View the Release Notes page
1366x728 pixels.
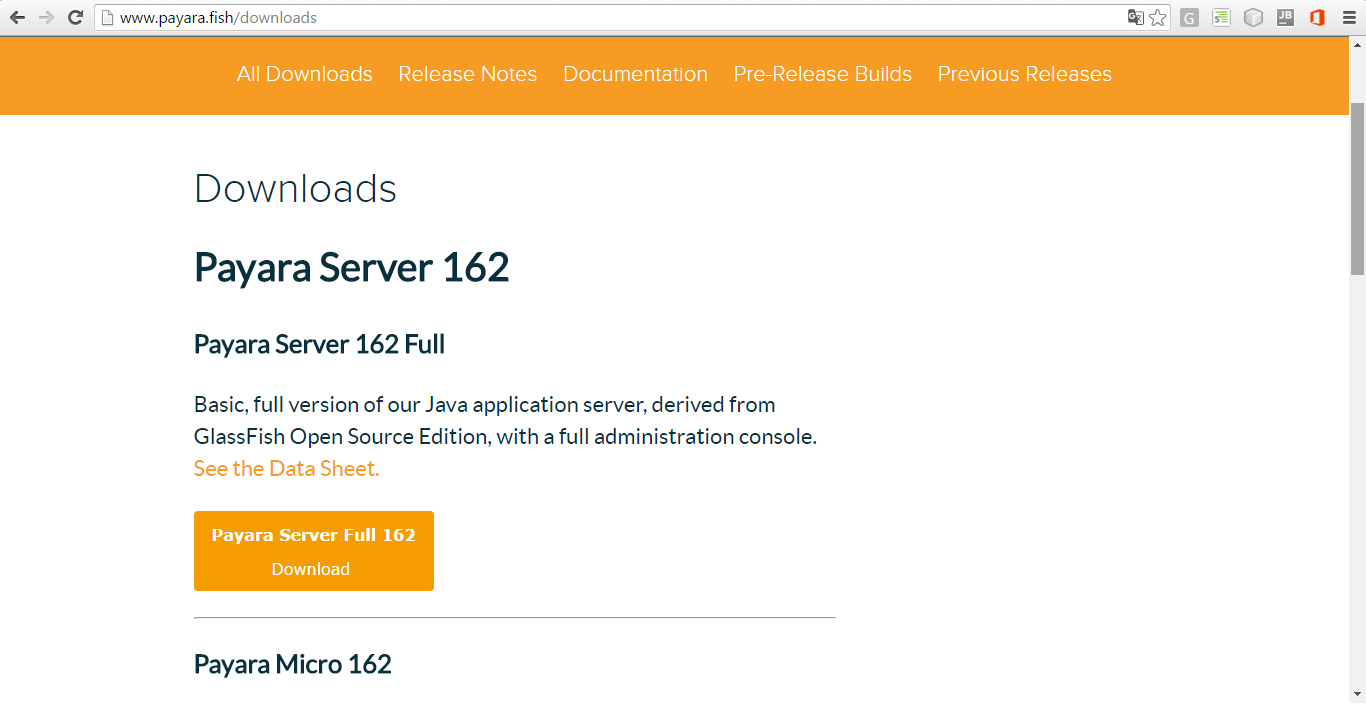467,73
